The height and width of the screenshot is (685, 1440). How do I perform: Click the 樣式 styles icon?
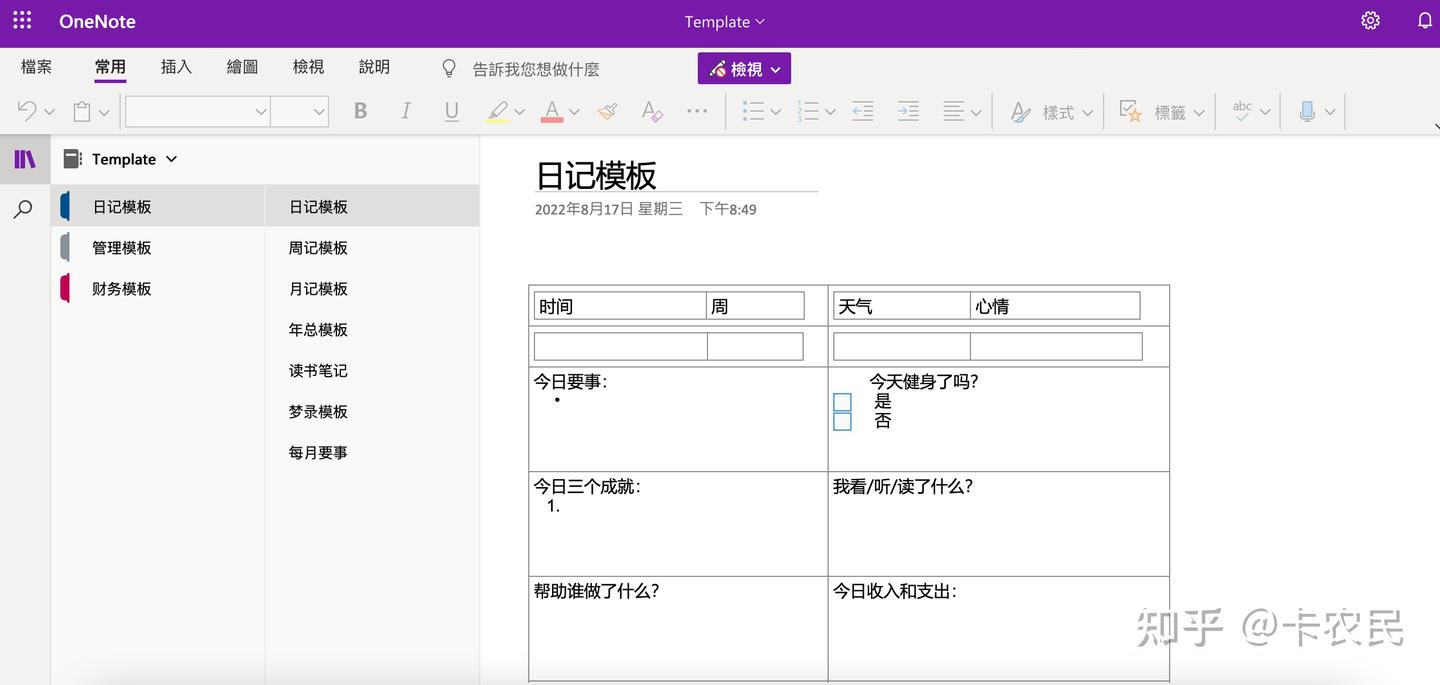[1020, 112]
